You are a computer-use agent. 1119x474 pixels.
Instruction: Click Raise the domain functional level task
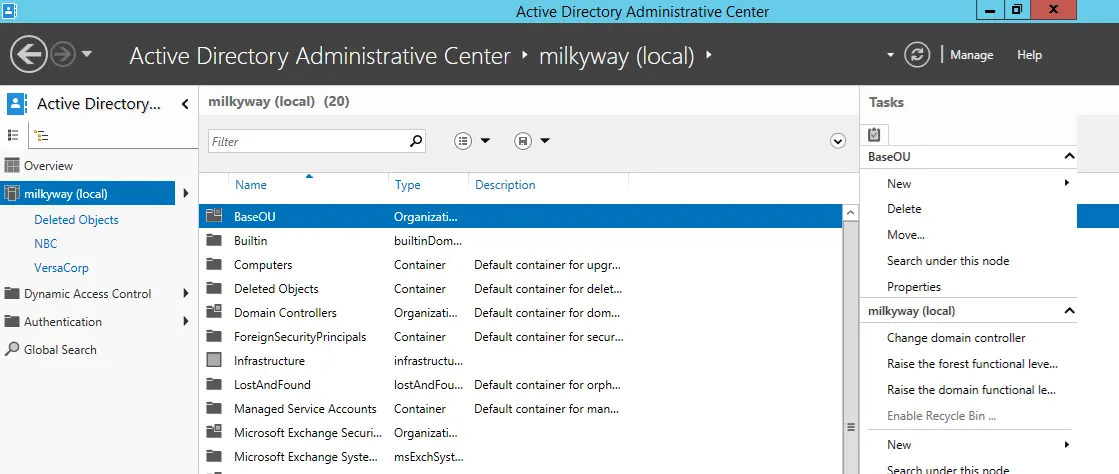(x=971, y=390)
